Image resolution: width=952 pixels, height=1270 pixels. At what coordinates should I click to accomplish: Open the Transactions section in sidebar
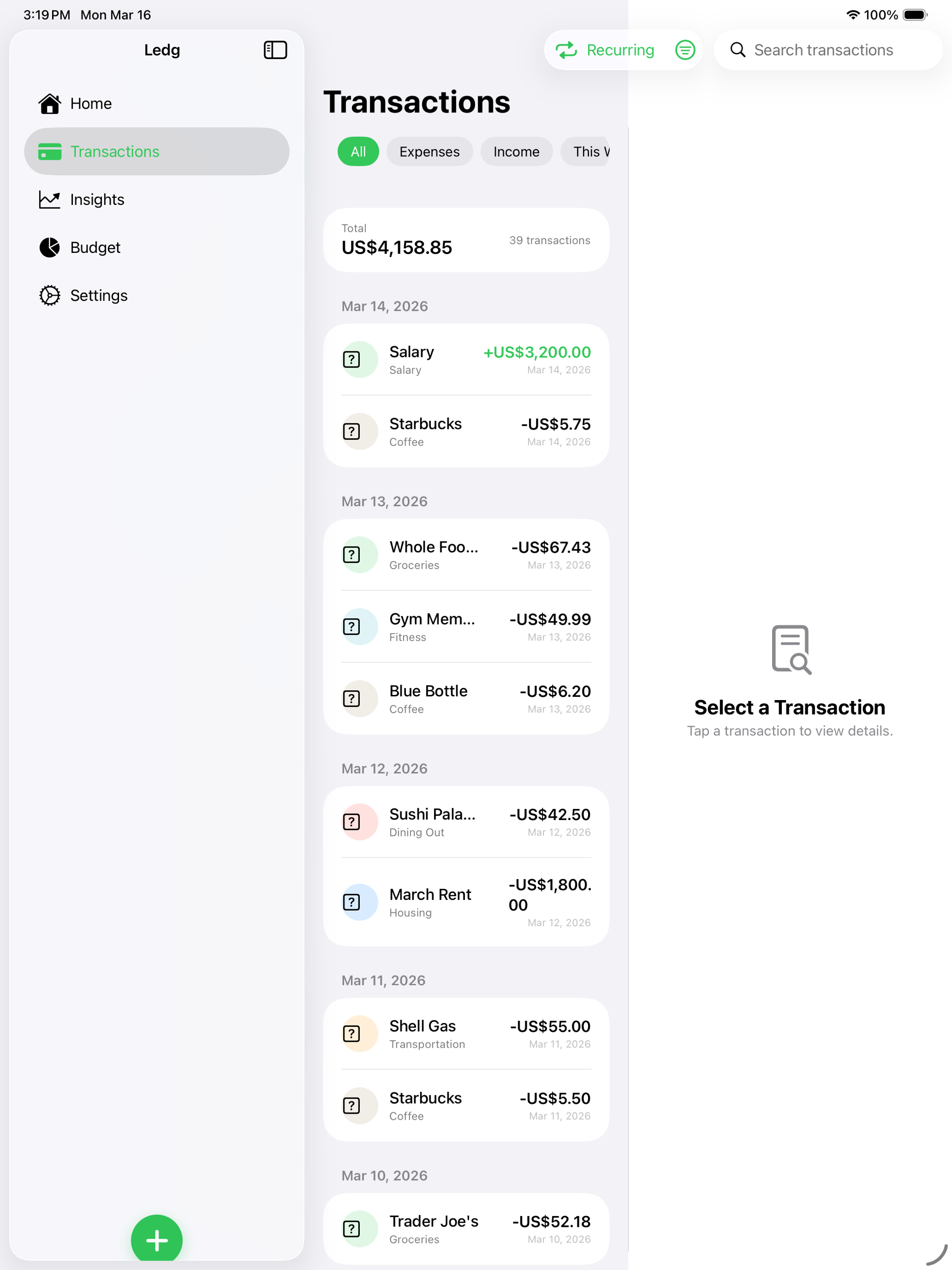point(156,152)
